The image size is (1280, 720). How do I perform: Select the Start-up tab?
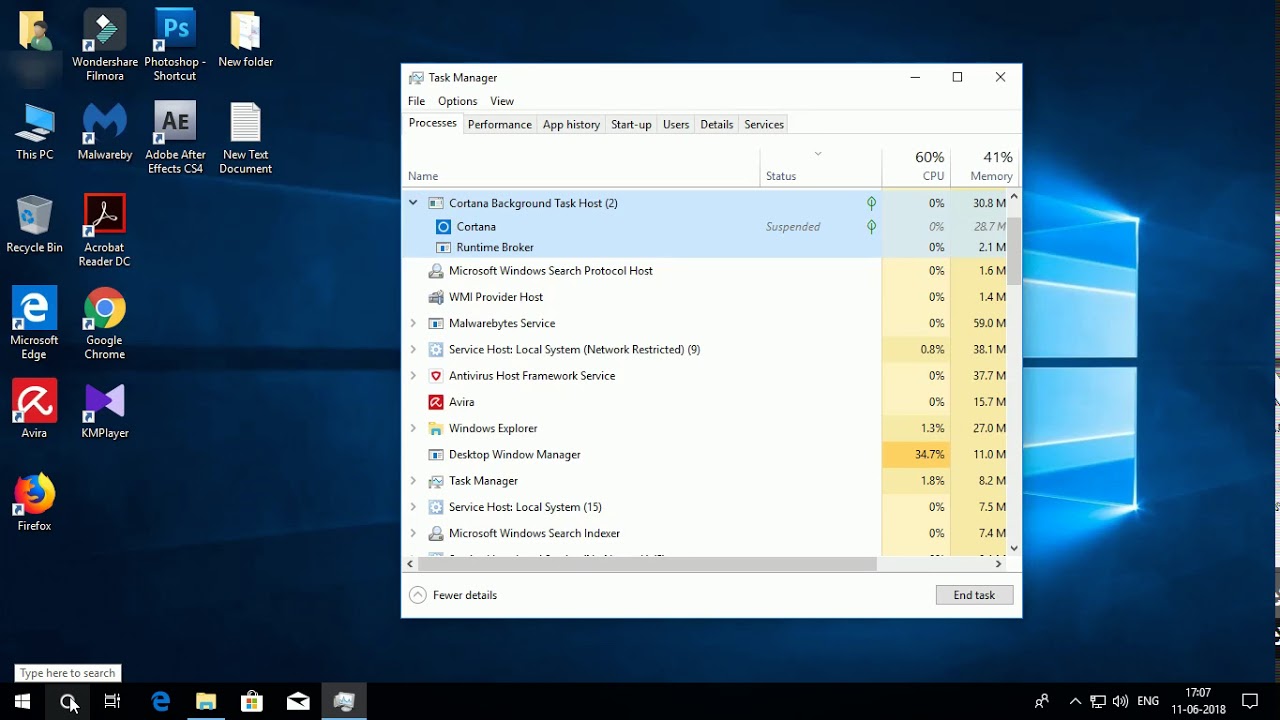(630, 124)
